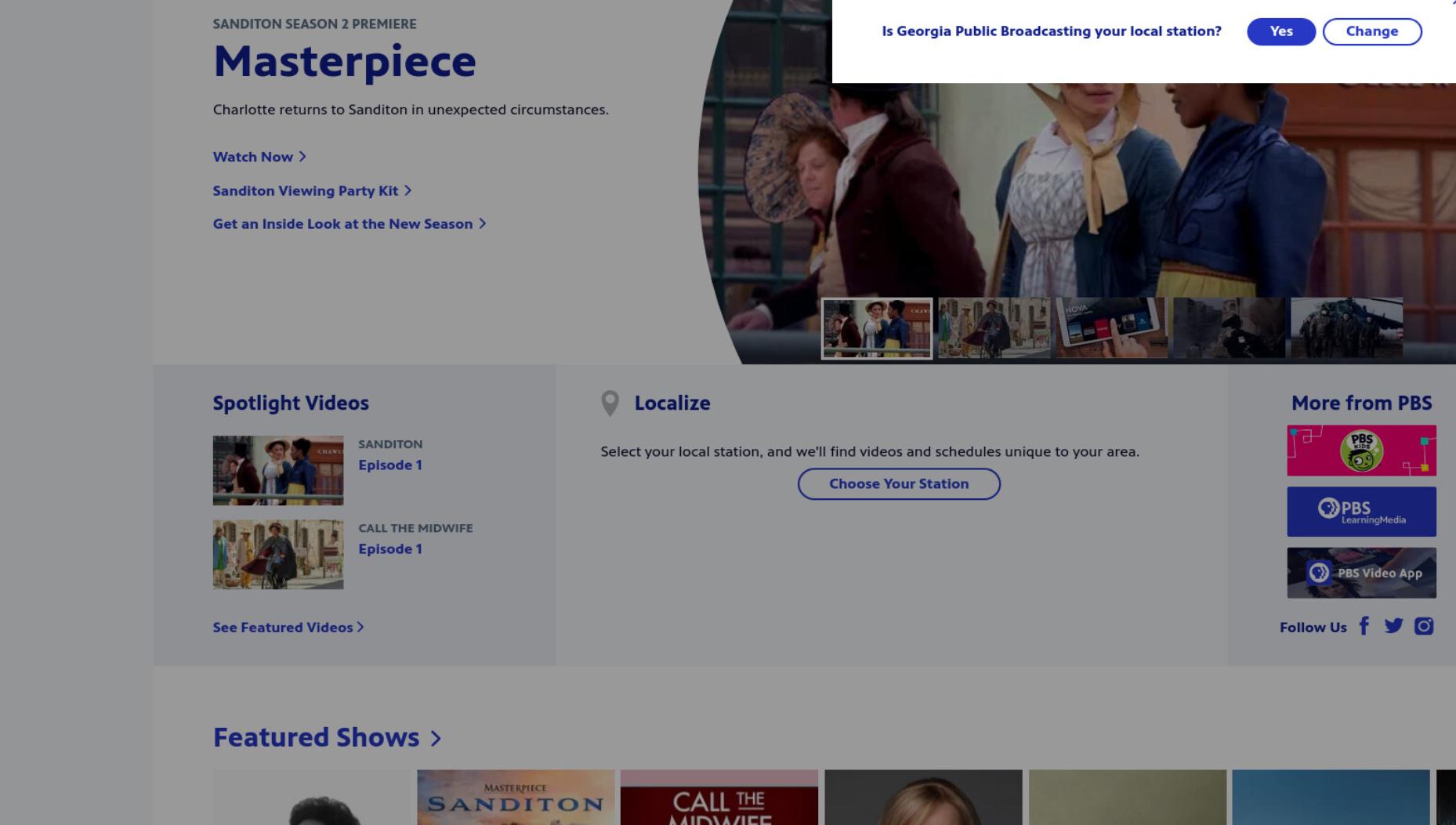
Task: Click the CALL THE MIDWIFE spotlight label
Action: (x=415, y=528)
